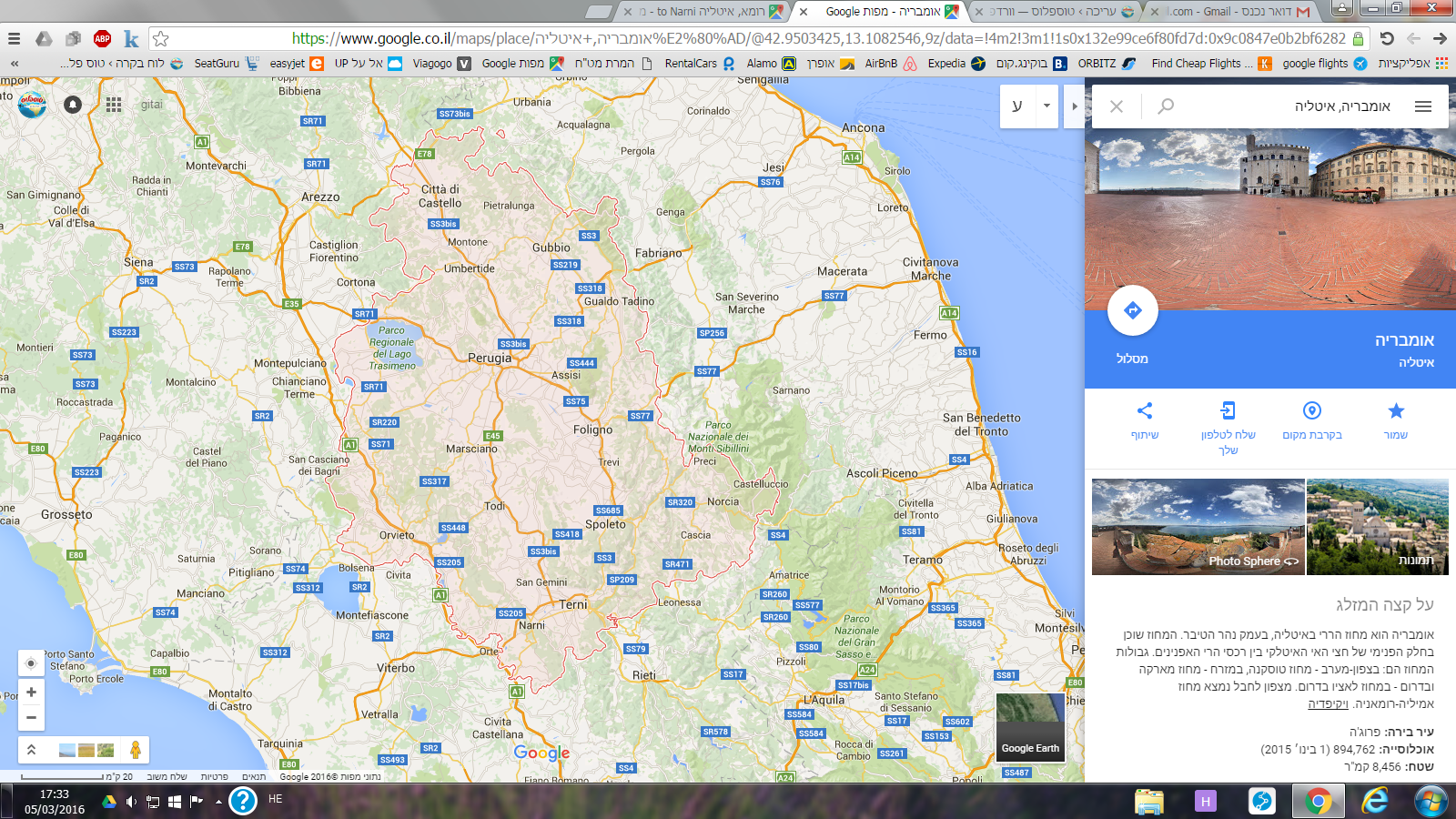Open the Umbria header panorama image
Screen dimensions: 1456x819
click(1270, 219)
